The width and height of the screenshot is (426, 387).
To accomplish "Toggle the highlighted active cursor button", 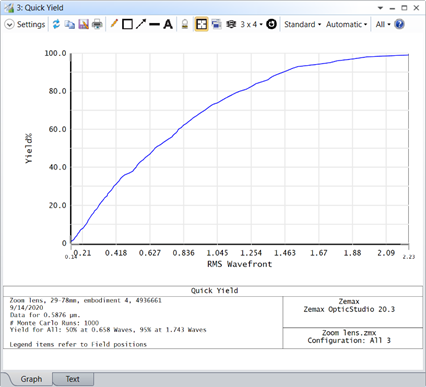I will [x=201, y=24].
